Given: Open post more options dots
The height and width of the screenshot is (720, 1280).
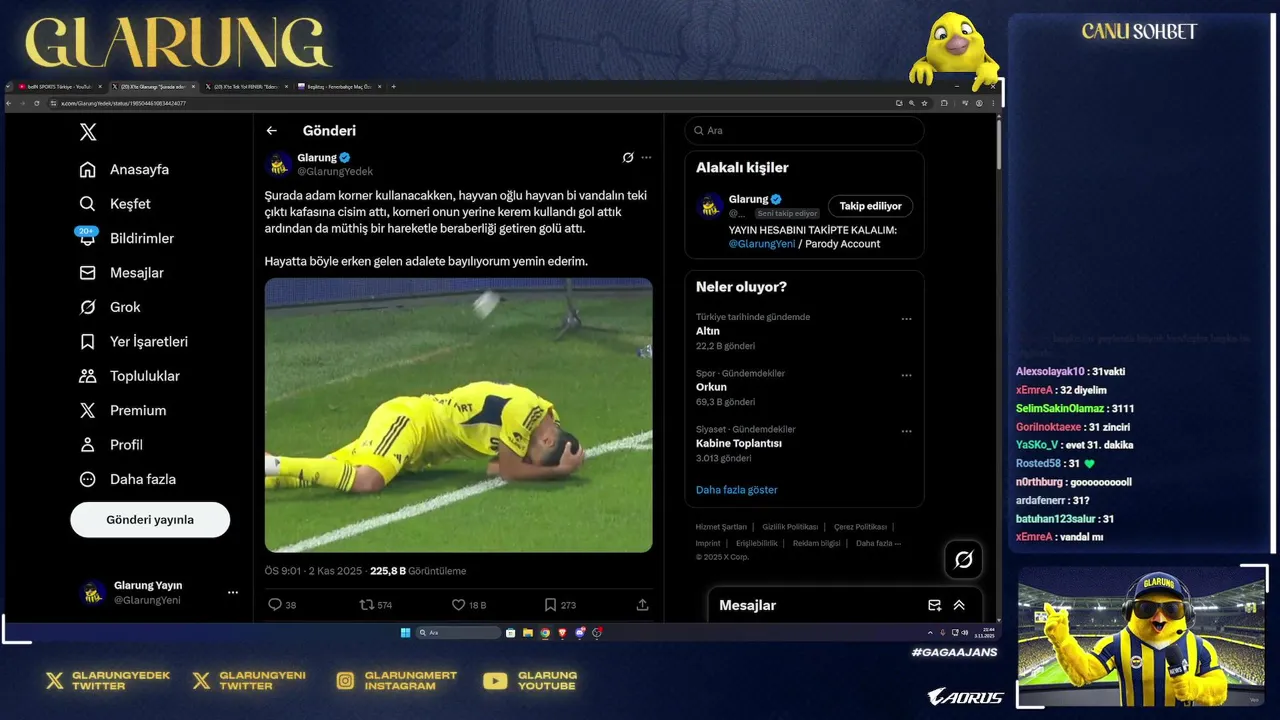Looking at the screenshot, I should coord(646,157).
